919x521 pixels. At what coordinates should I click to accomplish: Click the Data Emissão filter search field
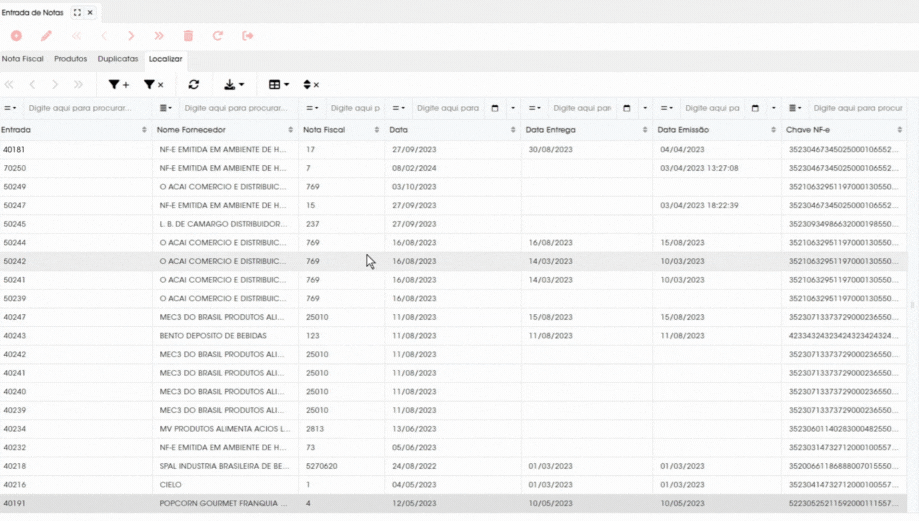click(x=712, y=108)
